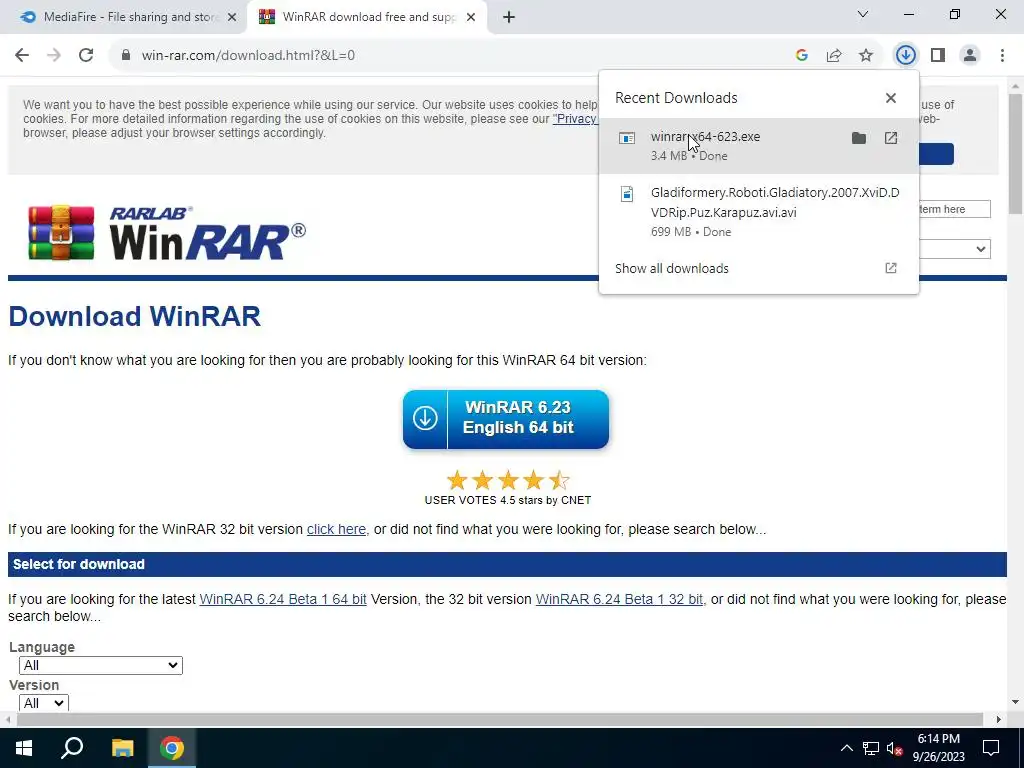Click the Google icon in the address bar
This screenshot has height=768, width=1024.
pyautogui.click(x=802, y=56)
